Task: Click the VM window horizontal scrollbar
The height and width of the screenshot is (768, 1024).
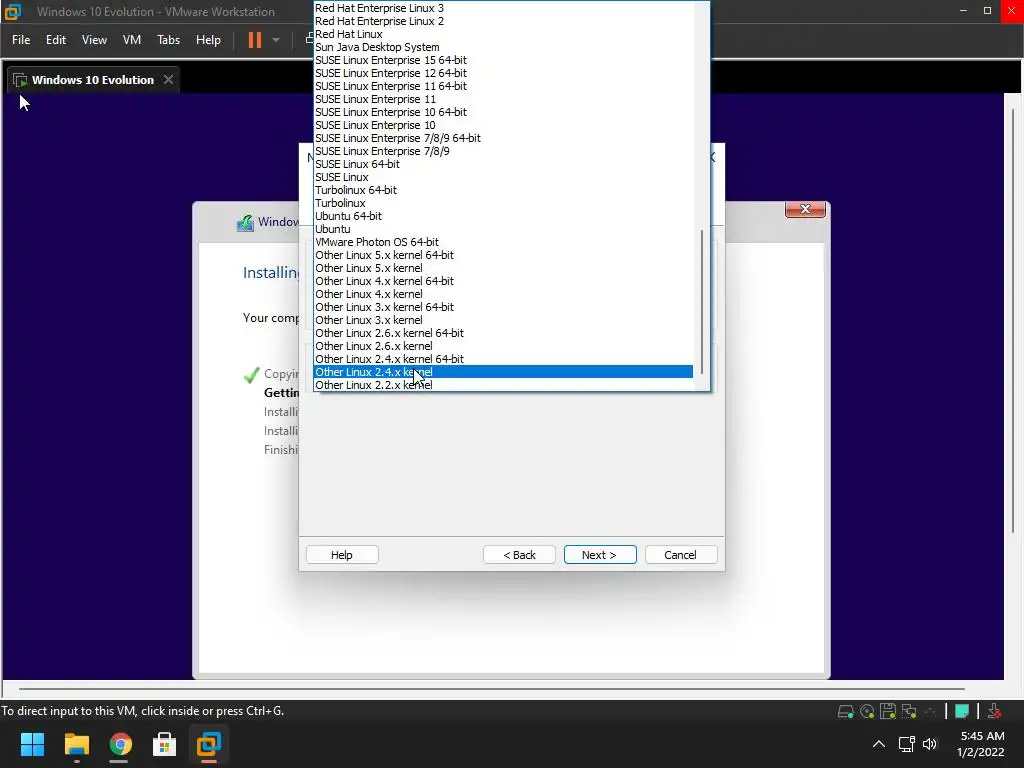Action: [x=492, y=688]
